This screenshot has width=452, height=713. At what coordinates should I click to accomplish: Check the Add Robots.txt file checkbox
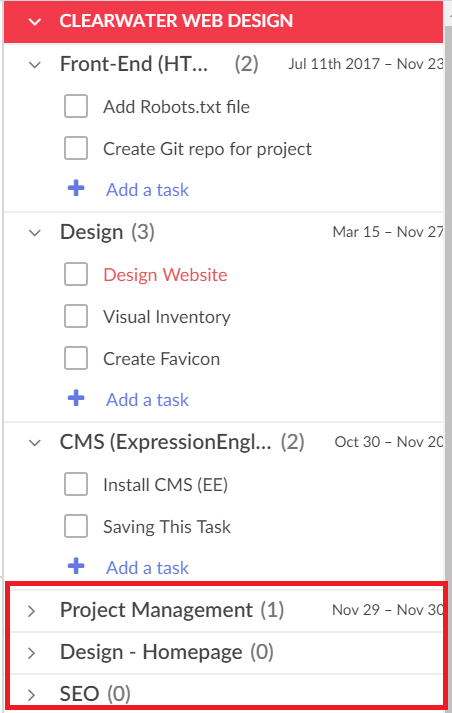[x=76, y=106]
